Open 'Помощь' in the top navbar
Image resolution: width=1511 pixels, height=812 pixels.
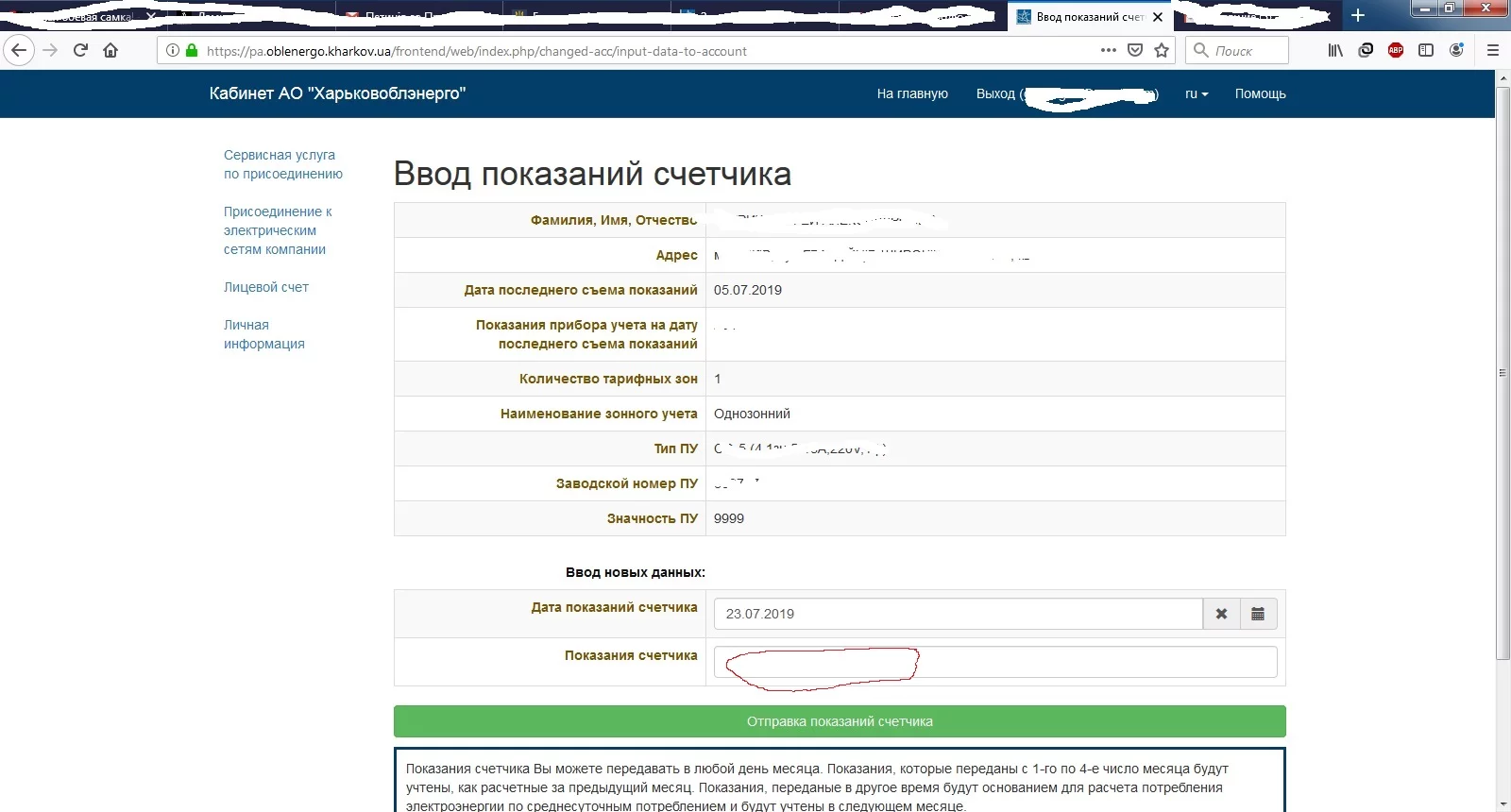click(1261, 93)
